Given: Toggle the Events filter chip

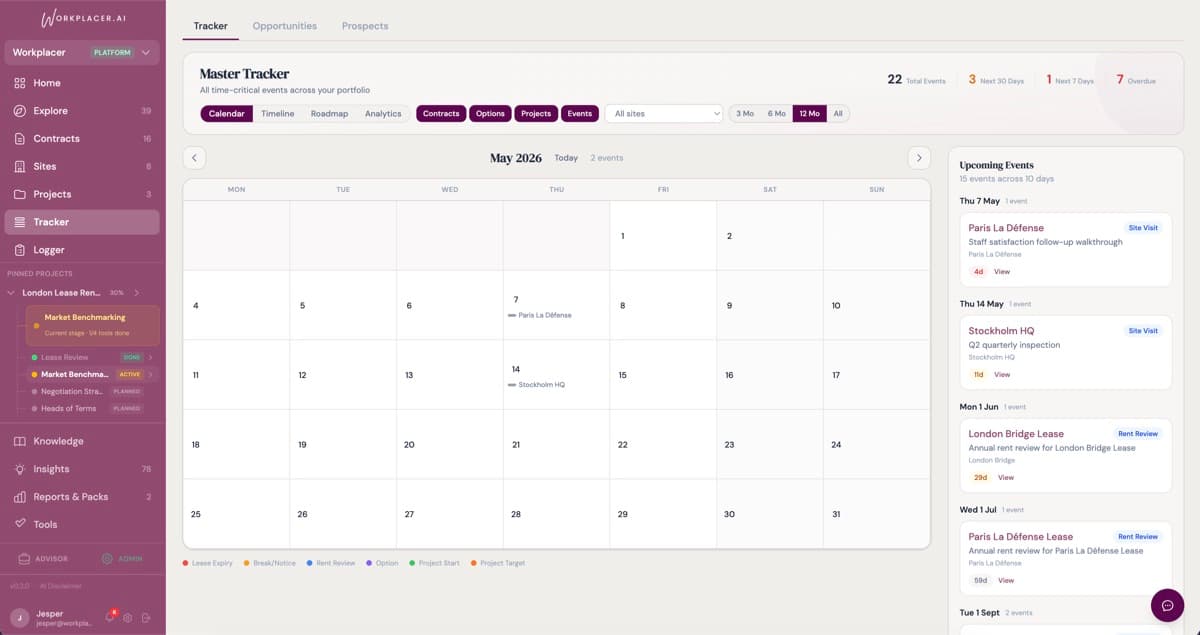Looking at the screenshot, I should click(580, 114).
